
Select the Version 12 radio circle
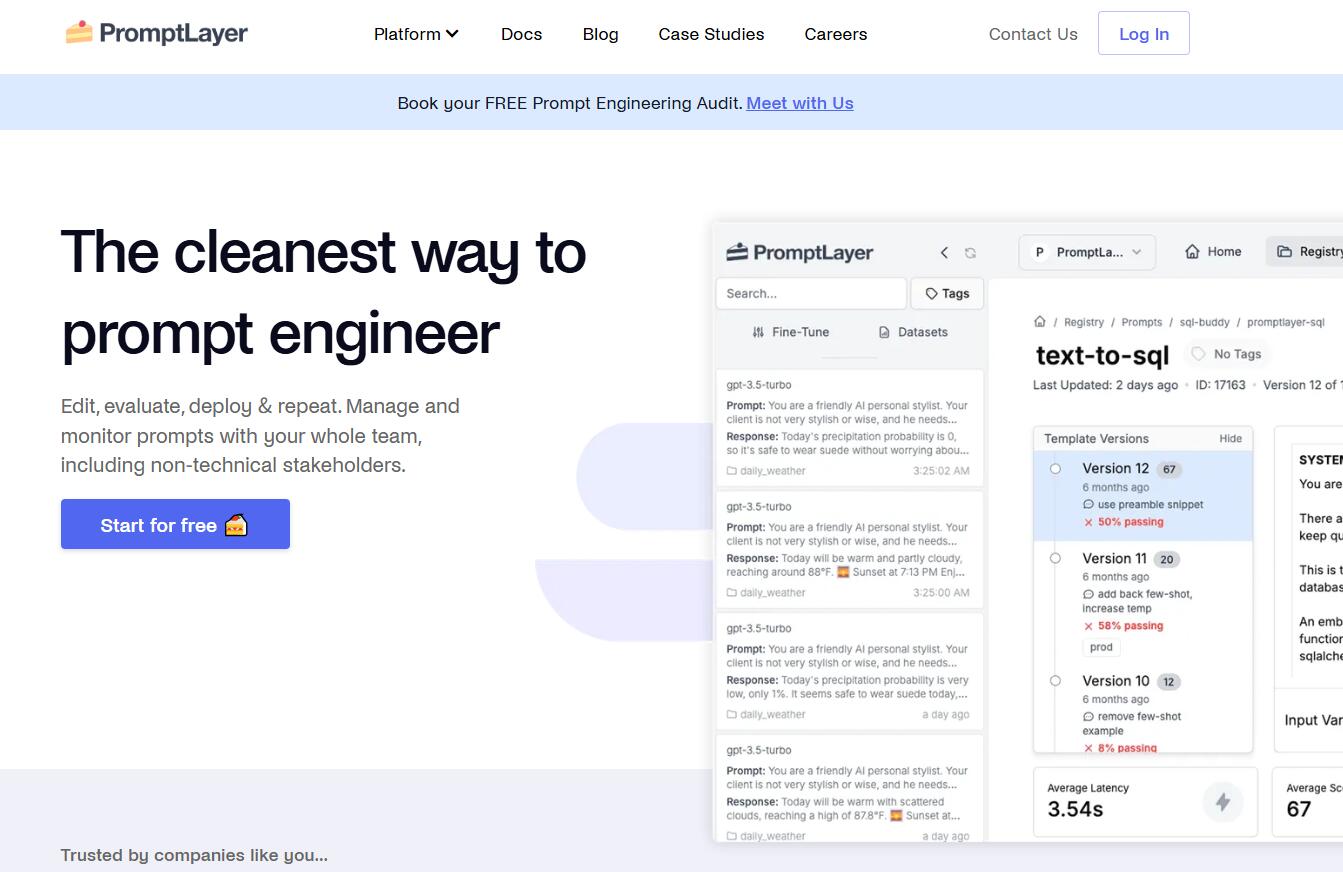pos(1055,468)
